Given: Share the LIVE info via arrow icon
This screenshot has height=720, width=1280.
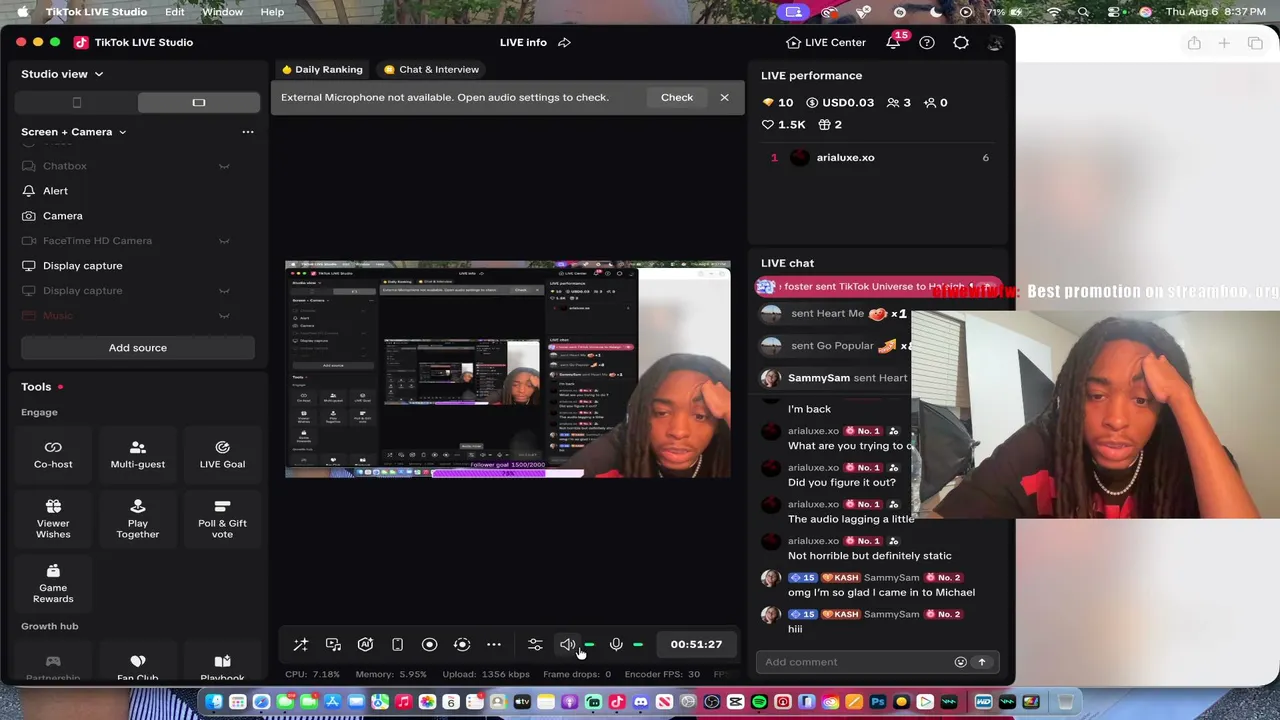Looking at the screenshot, I should pyautogui.click(x=564, y=42).
